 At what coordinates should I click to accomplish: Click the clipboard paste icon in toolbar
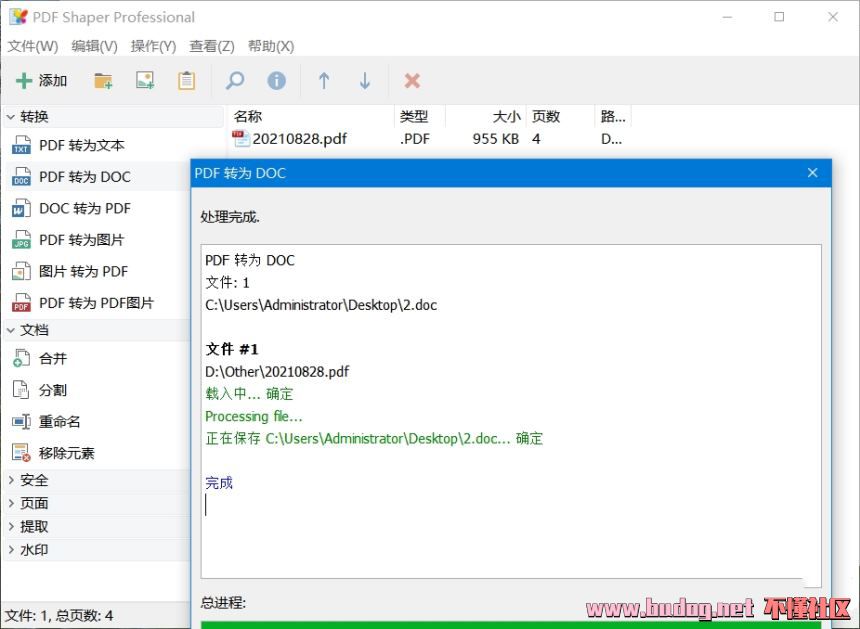(x=186, y=81)
